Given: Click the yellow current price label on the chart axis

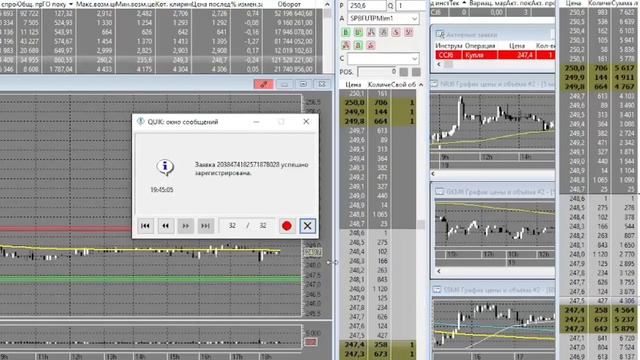Looking at the screenshot, I should click(x=313, y=253).
